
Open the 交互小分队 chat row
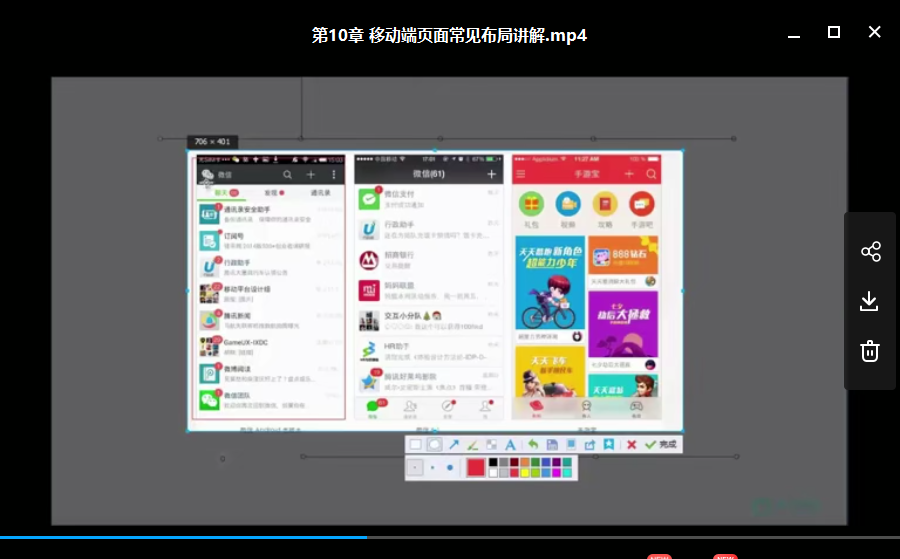point(429,321)
